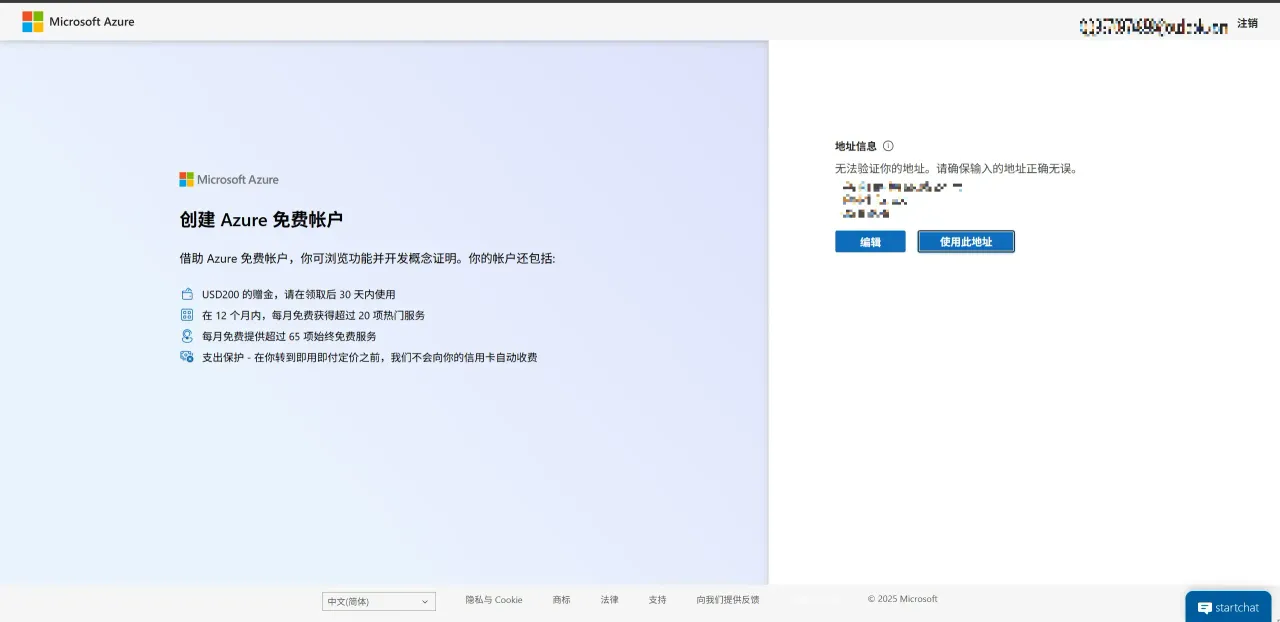Click the 使用此地址 button
1280x622 pixels.
coord(966,242)
